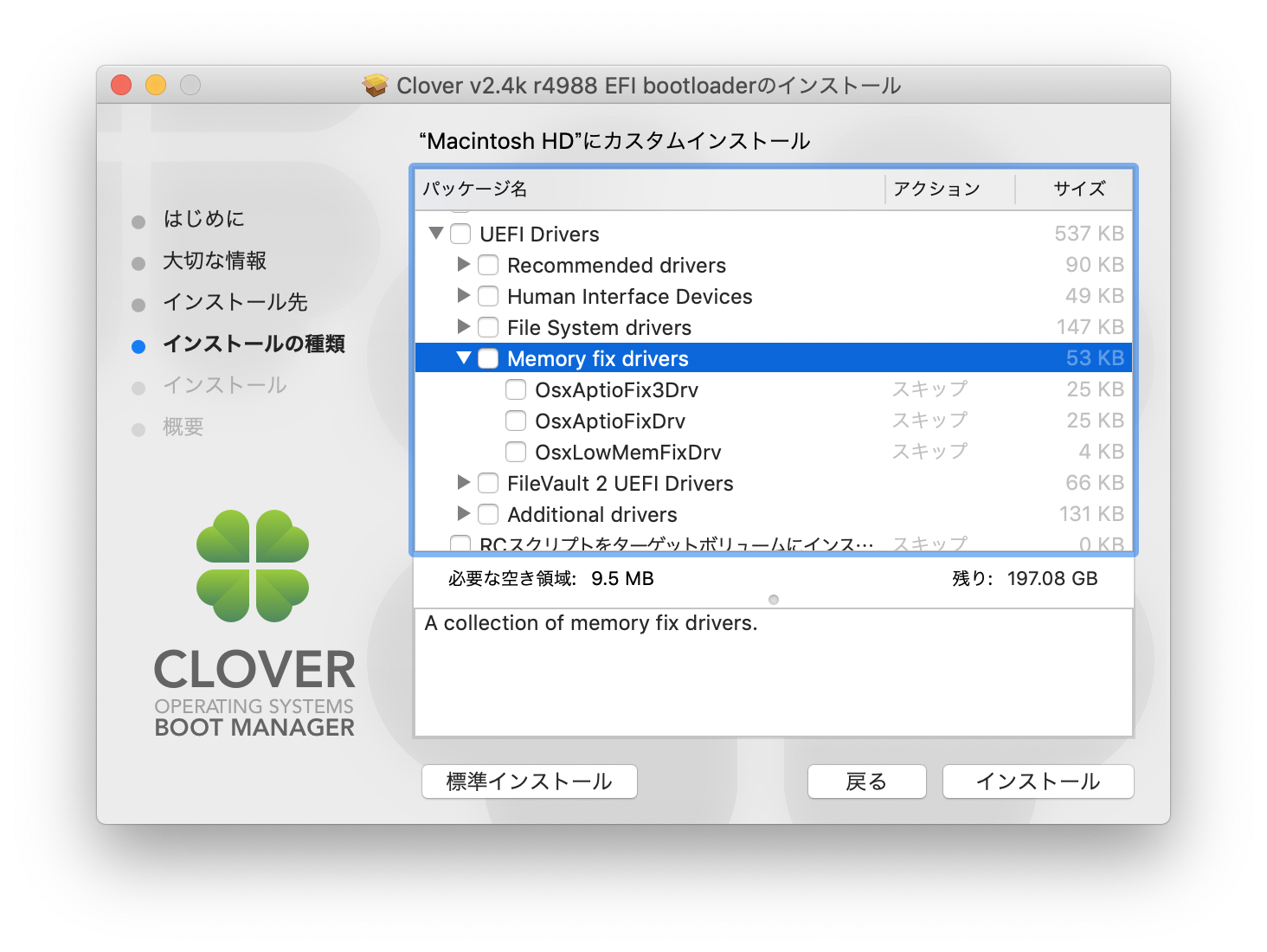Click the スキップ action for OsxAptioFixDrv
The image size is (1267, 952).
(929, 421)
